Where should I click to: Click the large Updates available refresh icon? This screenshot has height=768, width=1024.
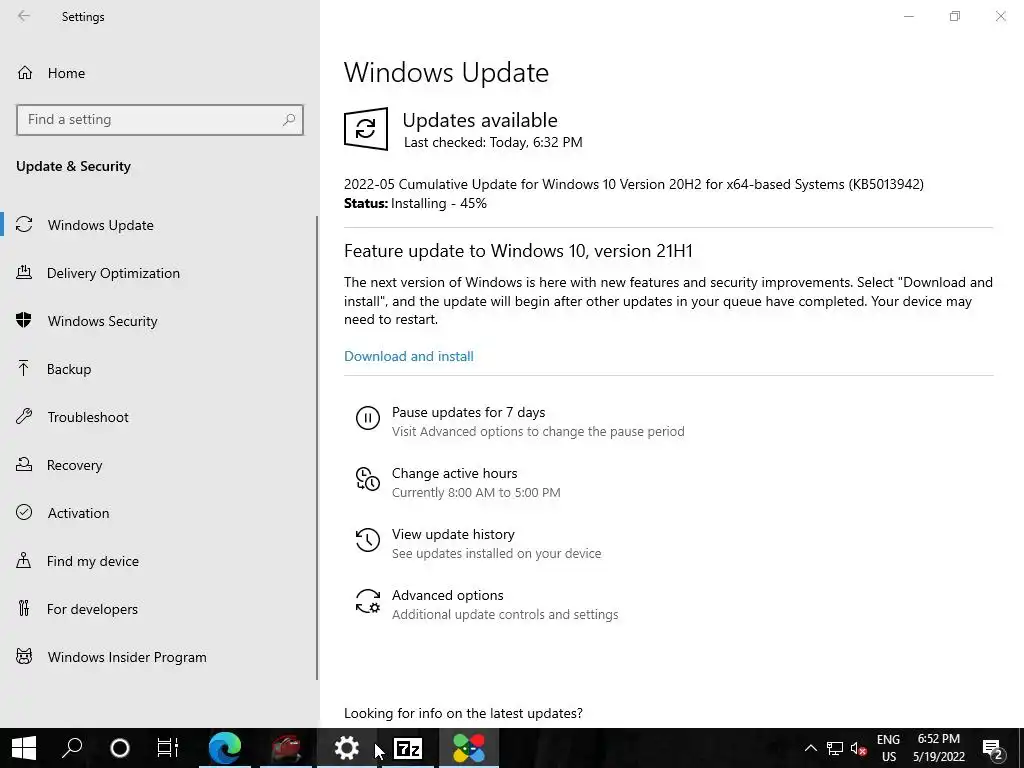(x=366, y=129)
